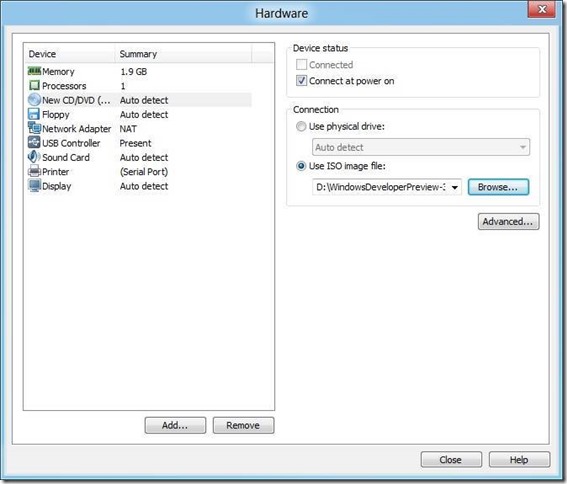
Task: Close the Hardware dialog with X
Action: (541, 9)
